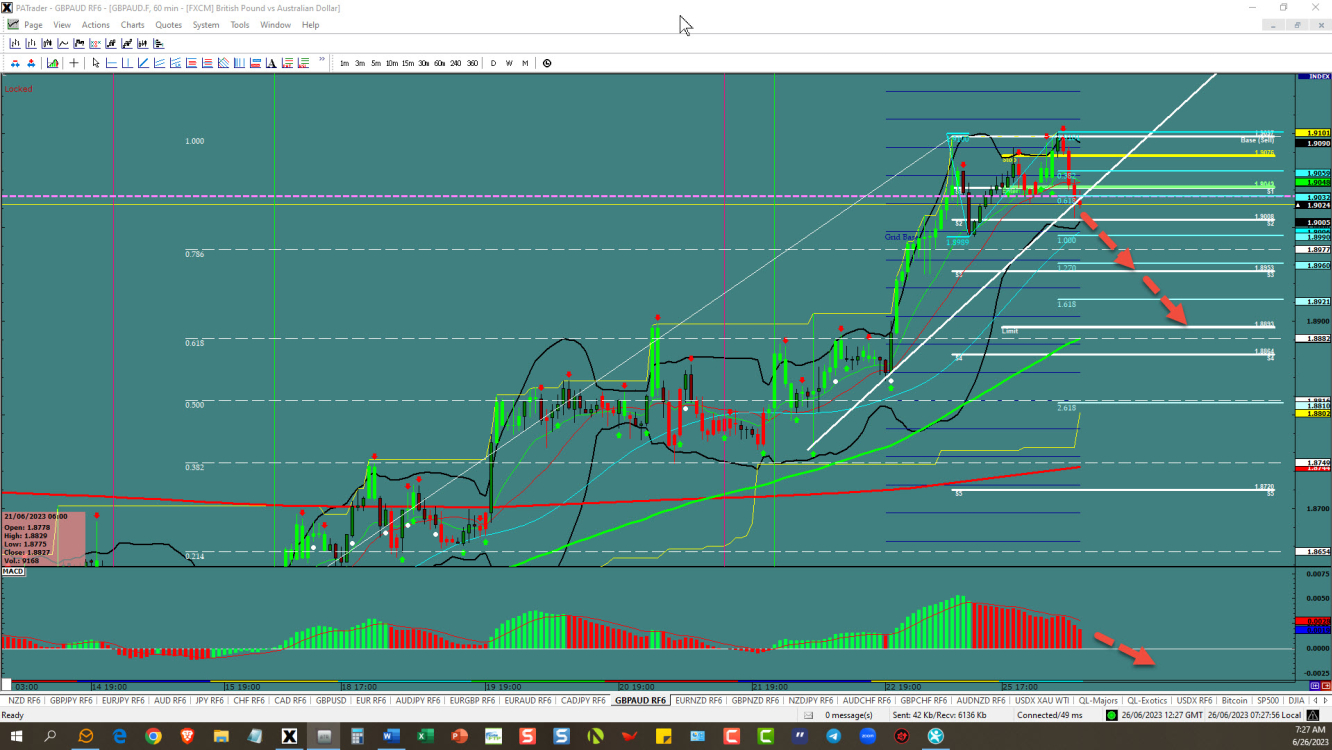Open the Calculator from the taskbar
Image resolution: width=1332 pixels, height=750 pixels.
pos(357,736)
